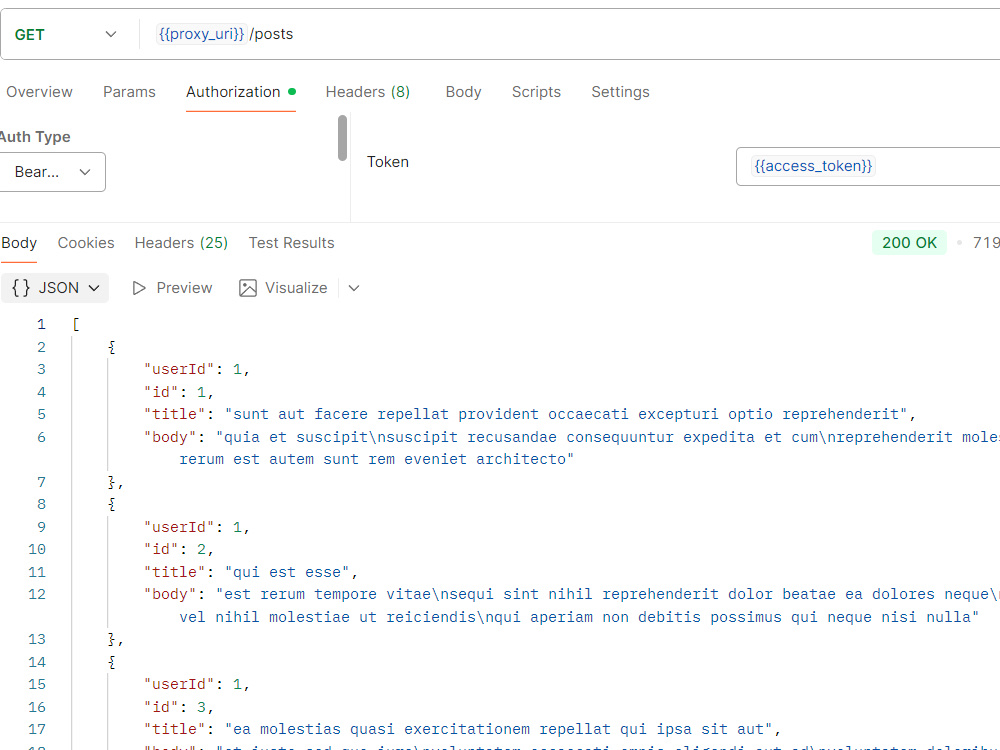This screenshot has width=1000, height=750.
Task: Click the {{proxy_uri}} variable in URL
Action: pos(202,34)
